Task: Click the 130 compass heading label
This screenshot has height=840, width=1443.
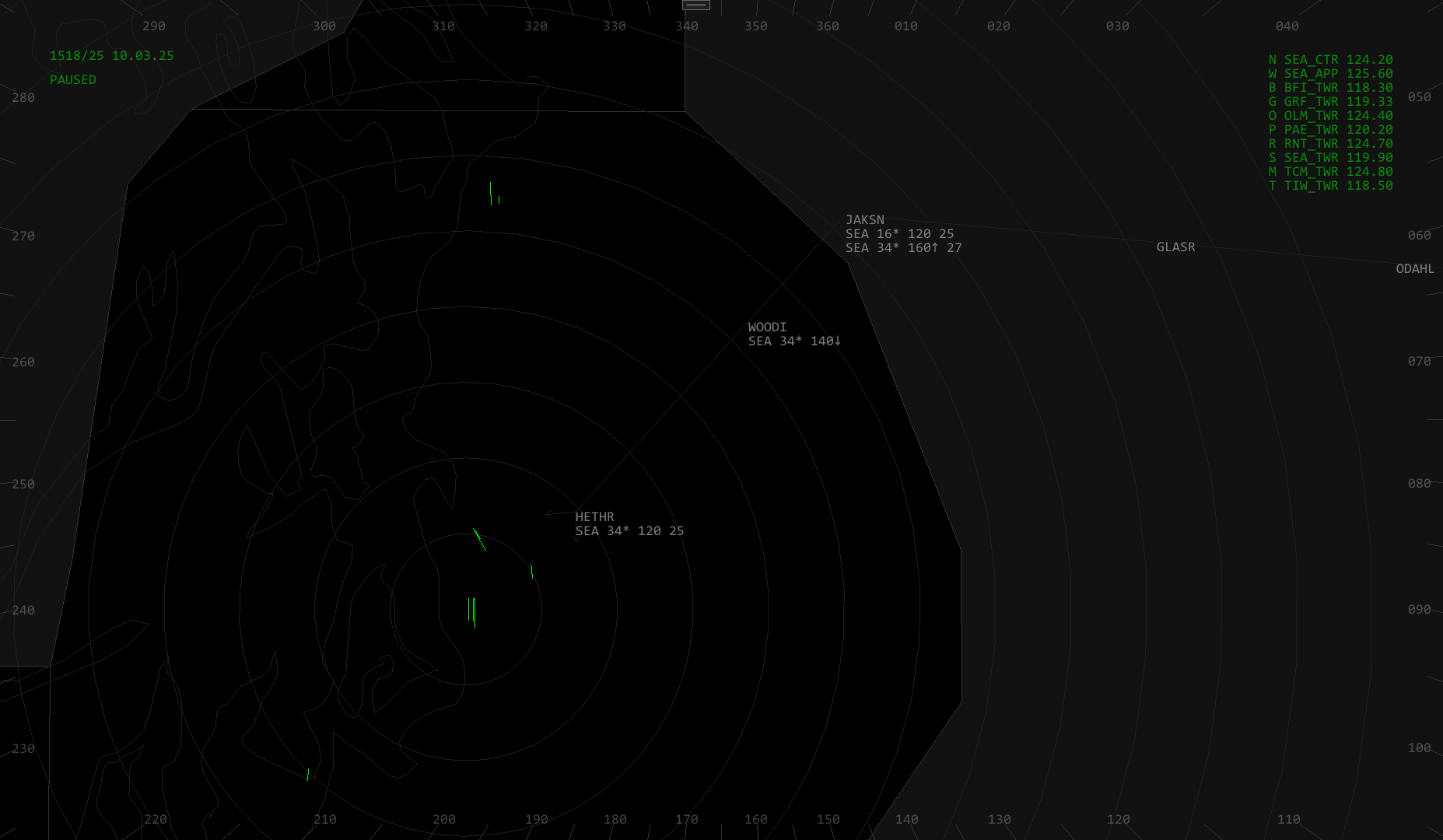Action: pos(1000,820)
